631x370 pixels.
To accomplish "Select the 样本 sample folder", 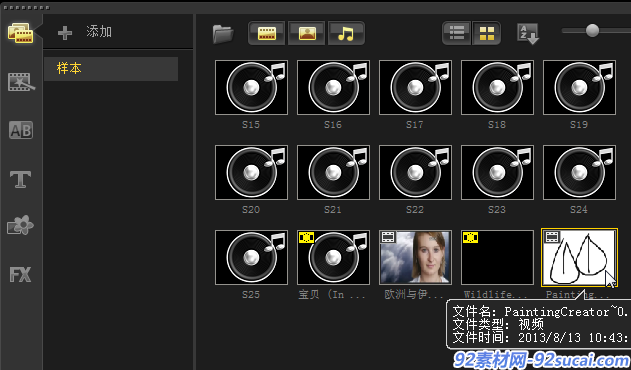I will (x=111, y=69).
